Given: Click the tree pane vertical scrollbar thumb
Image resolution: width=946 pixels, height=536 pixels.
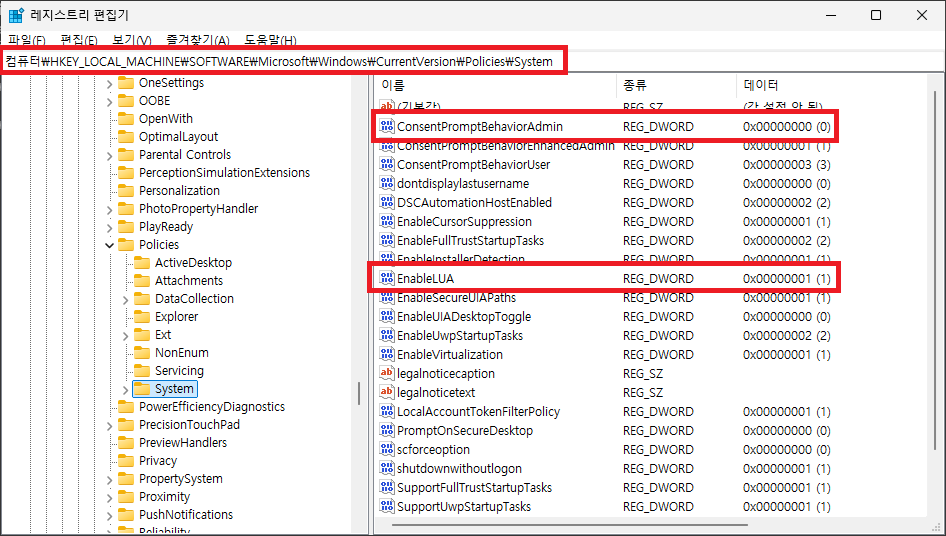Looking at the screenshot, I should coord(359,393).
